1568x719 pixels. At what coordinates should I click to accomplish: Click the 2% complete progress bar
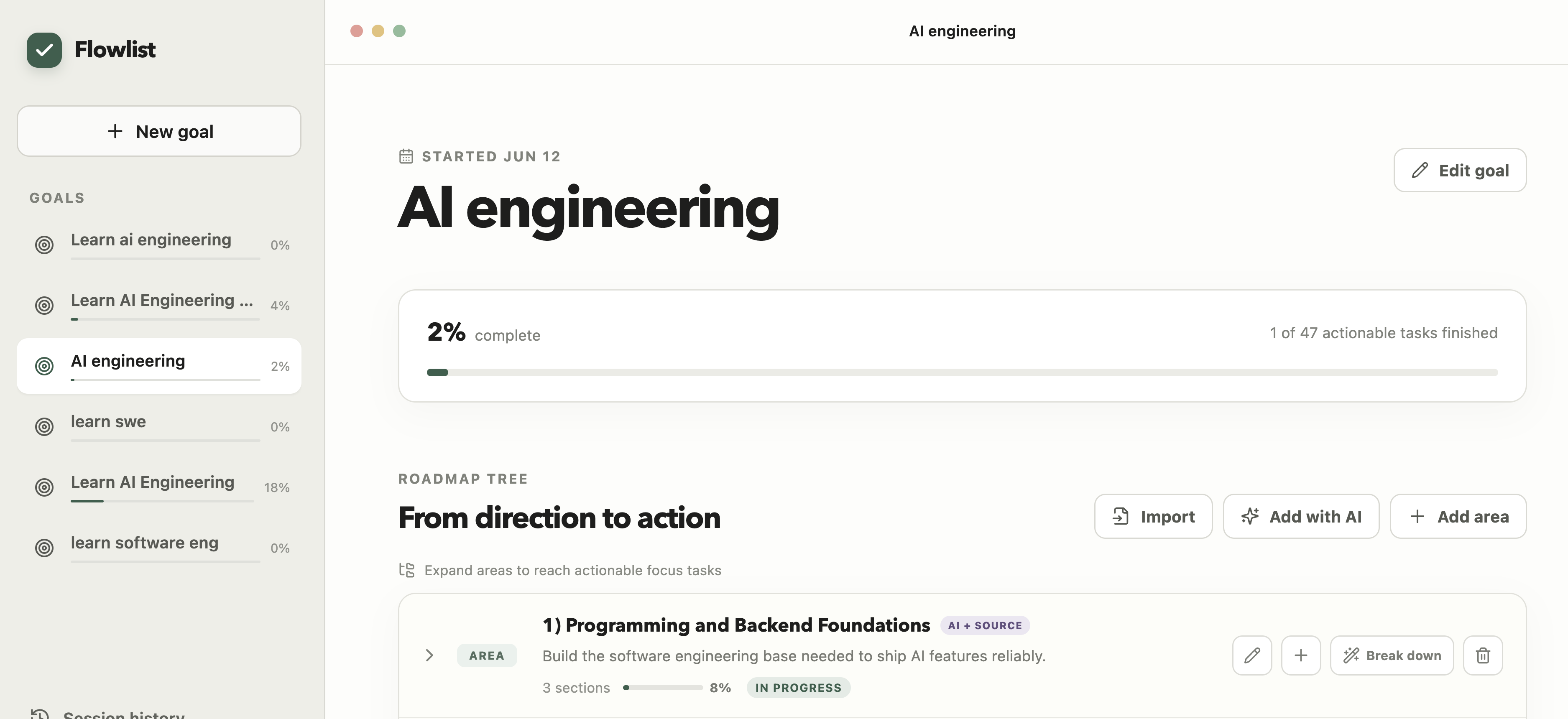[962, 372]
